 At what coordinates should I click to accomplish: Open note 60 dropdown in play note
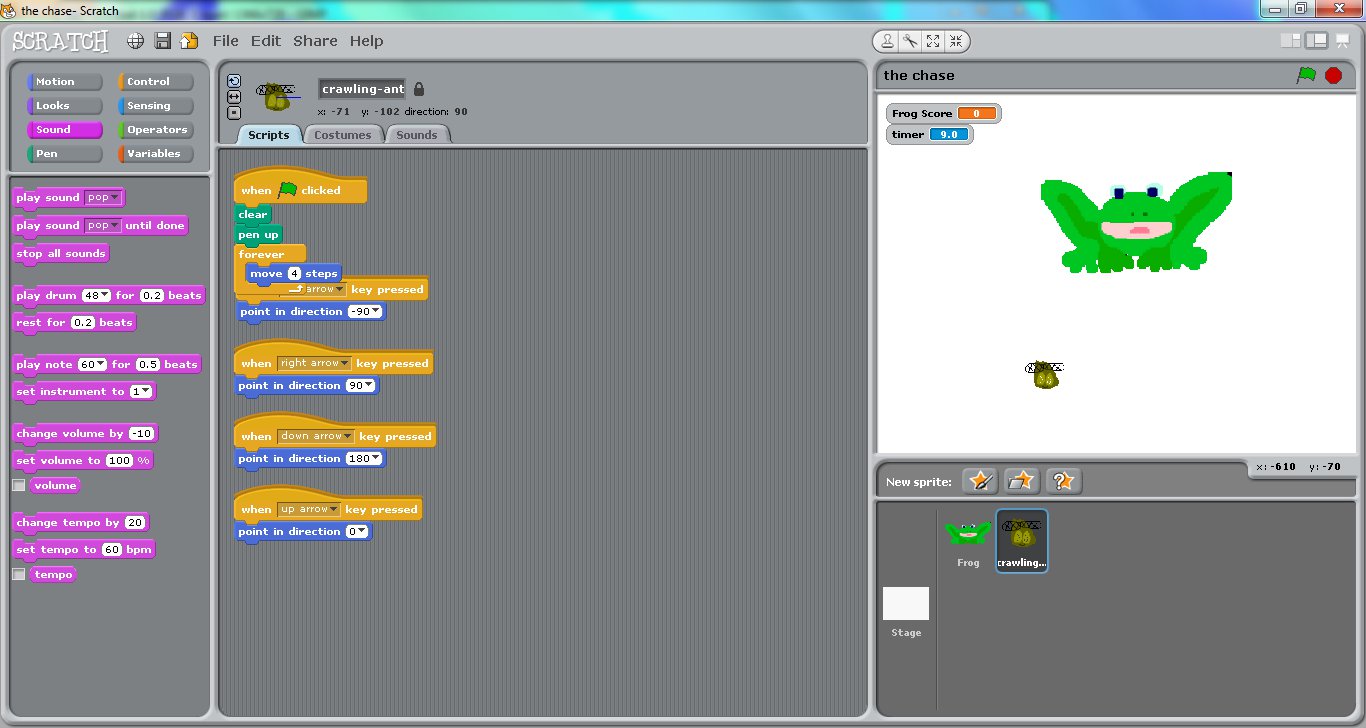(x=93, y=365)
